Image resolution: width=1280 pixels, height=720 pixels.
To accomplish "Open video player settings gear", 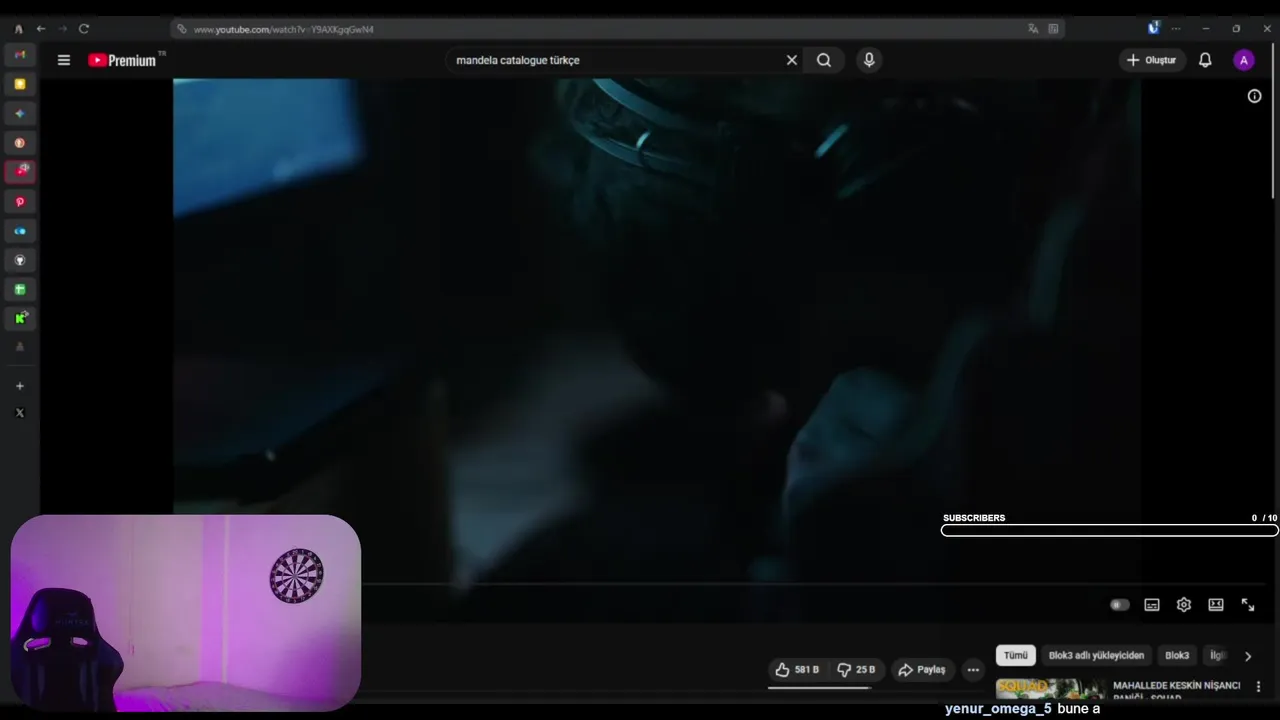I will point(1184,605).
